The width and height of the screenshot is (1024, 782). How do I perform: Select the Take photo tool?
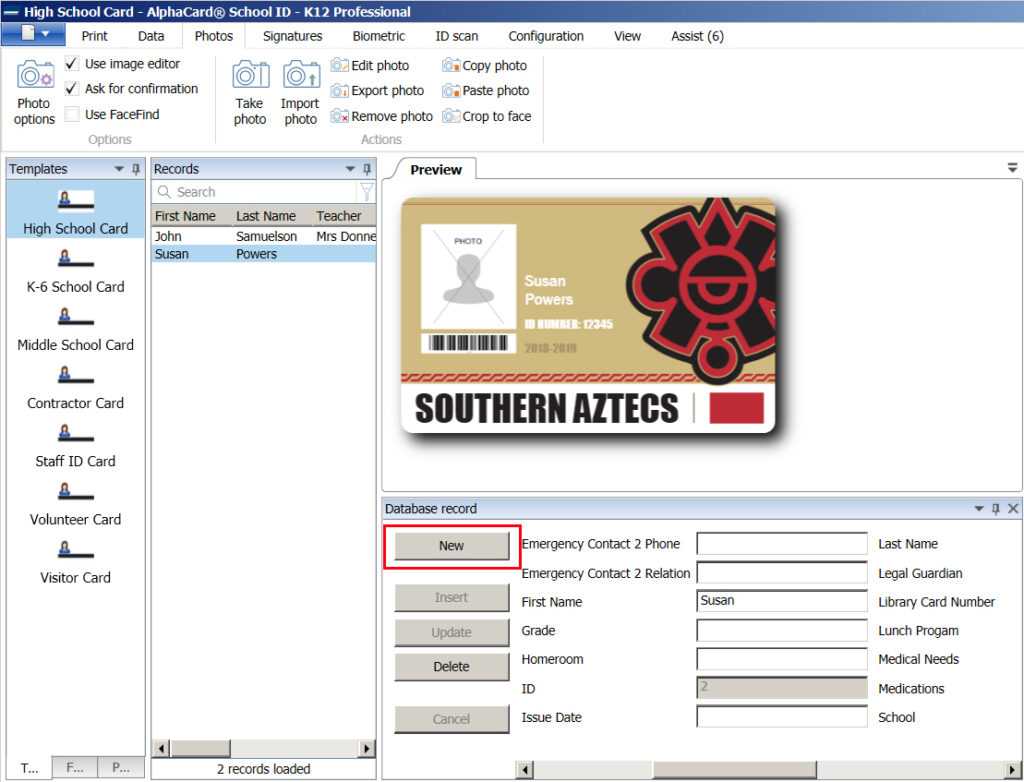click(249, 95)
